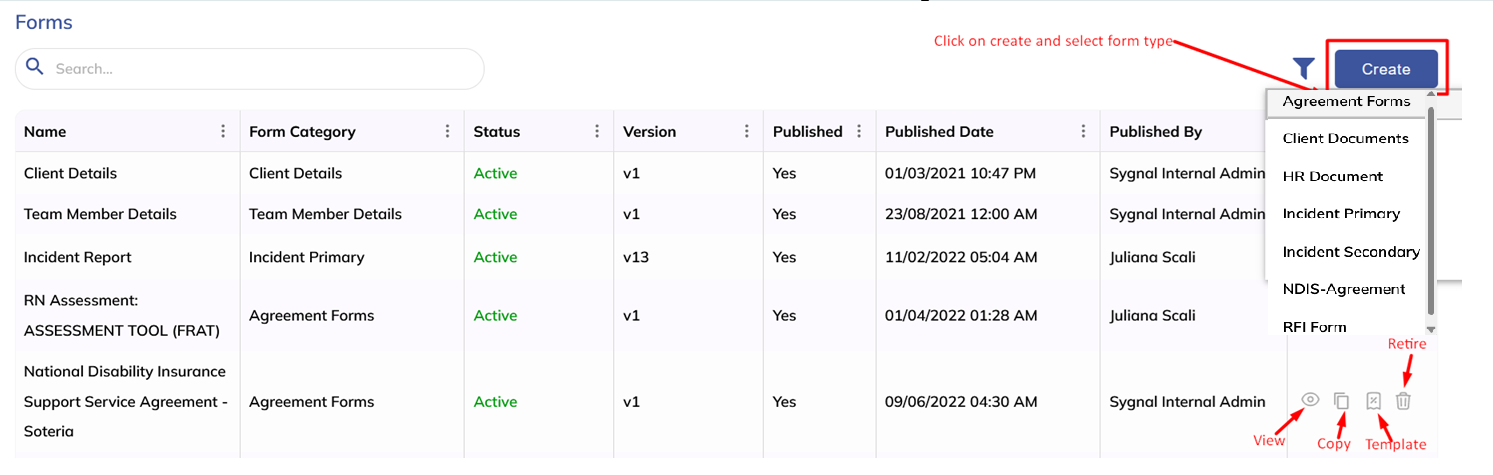The image size is (1493, 475).
Task: Click the Copy form icon
Action: click(1342, 401)
